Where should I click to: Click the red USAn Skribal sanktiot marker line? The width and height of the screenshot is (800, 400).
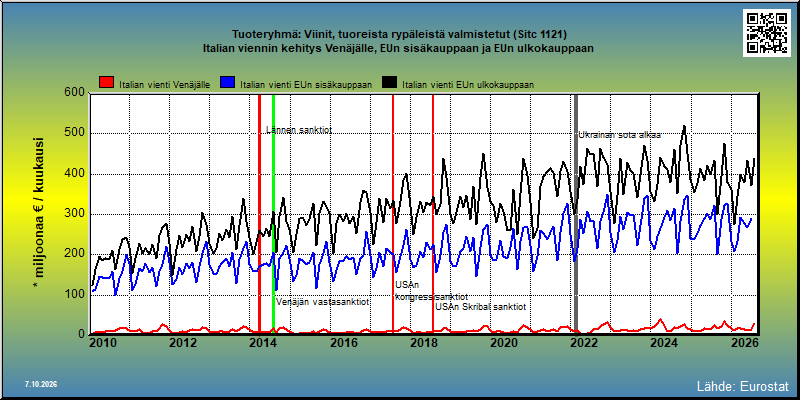point(433,214)
